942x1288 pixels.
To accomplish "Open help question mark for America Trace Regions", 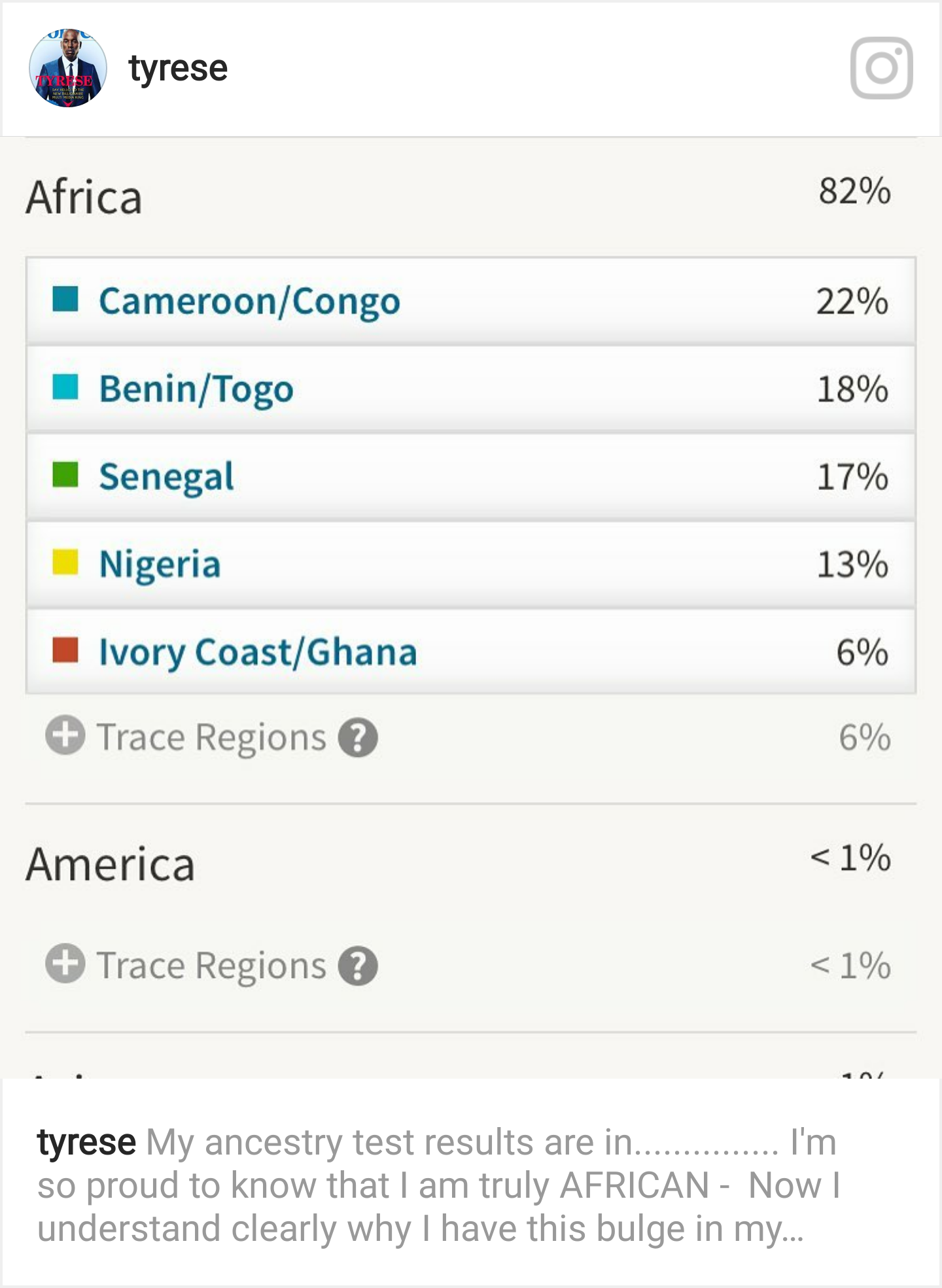I will point(358,966).
